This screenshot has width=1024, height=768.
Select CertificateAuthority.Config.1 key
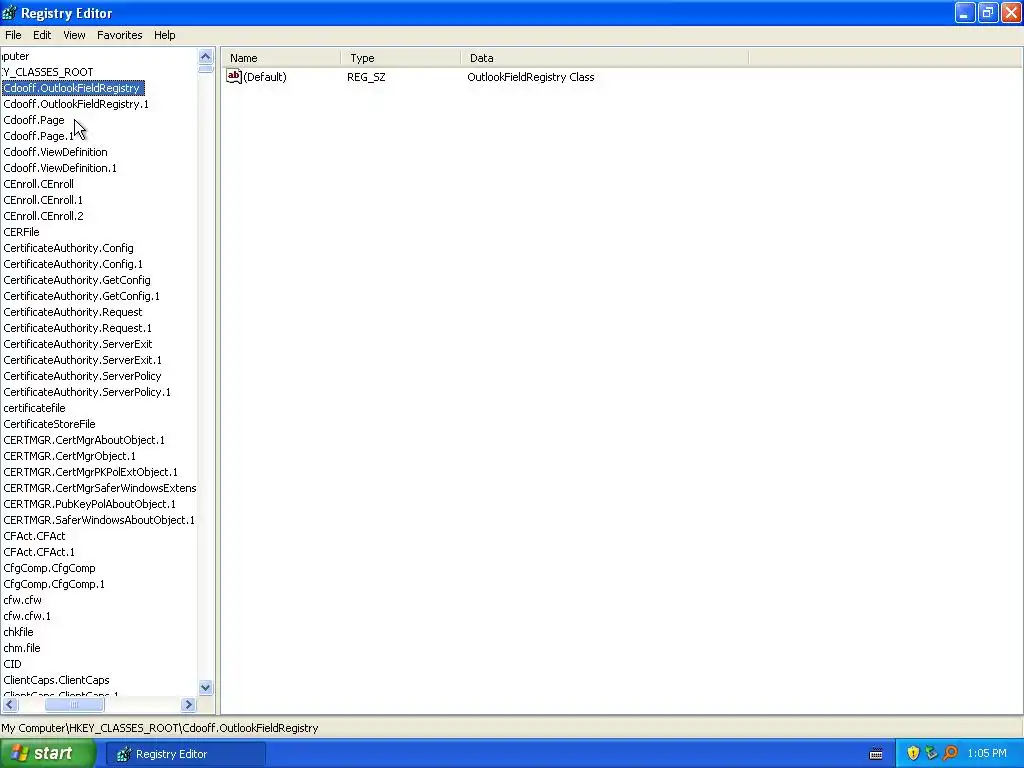tap(73, 264)
